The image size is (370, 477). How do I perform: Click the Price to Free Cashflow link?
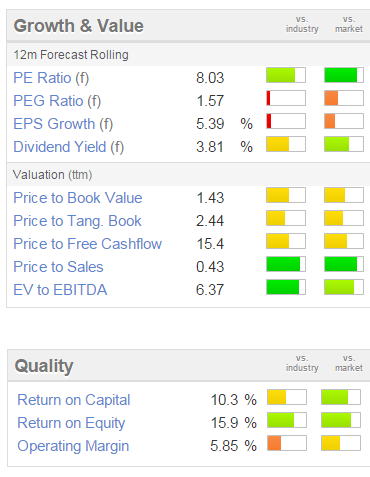(87, 244)
